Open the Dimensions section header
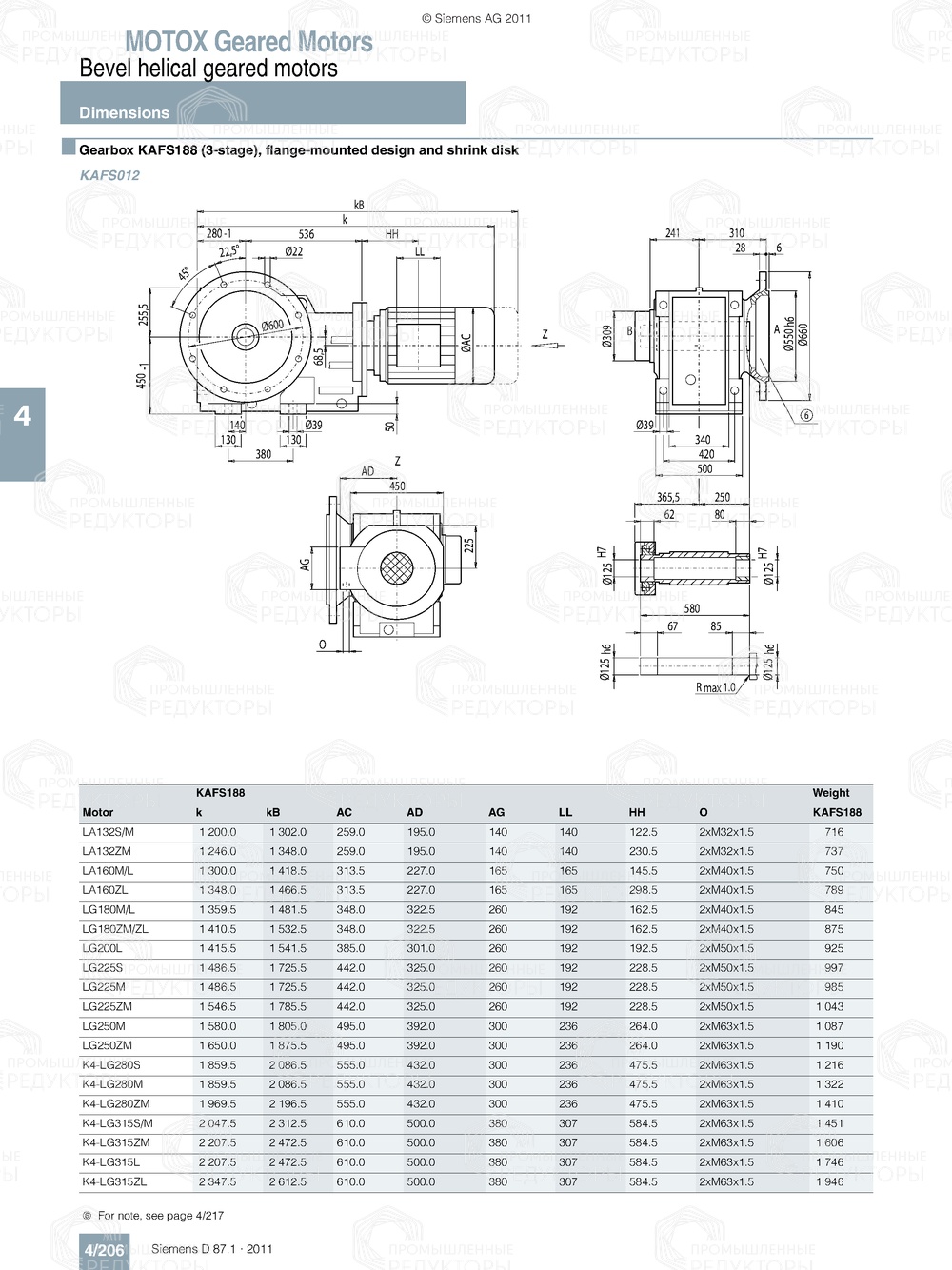 click(x=124, y=112)
